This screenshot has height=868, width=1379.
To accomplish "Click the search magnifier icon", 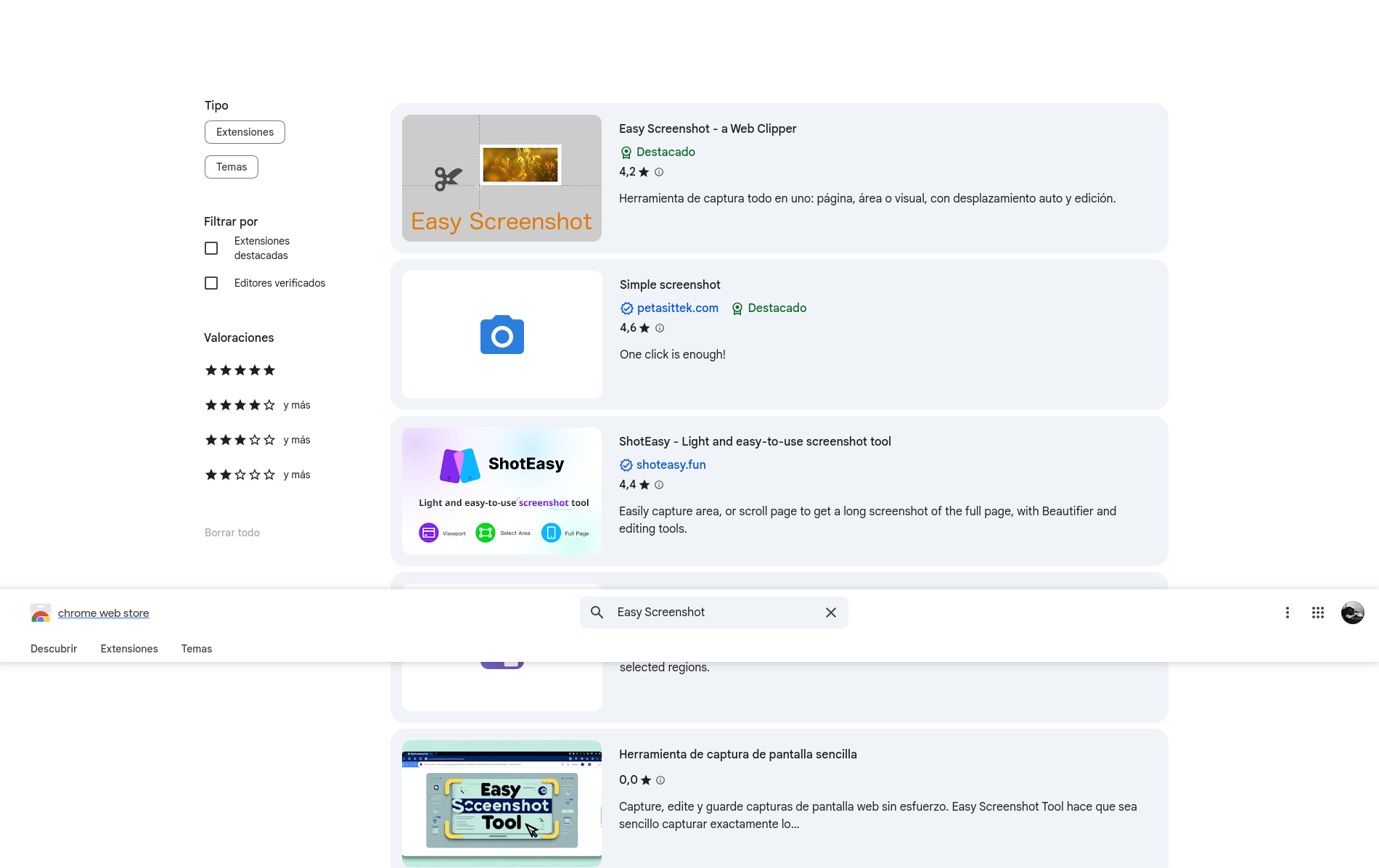I will point(597,613).
